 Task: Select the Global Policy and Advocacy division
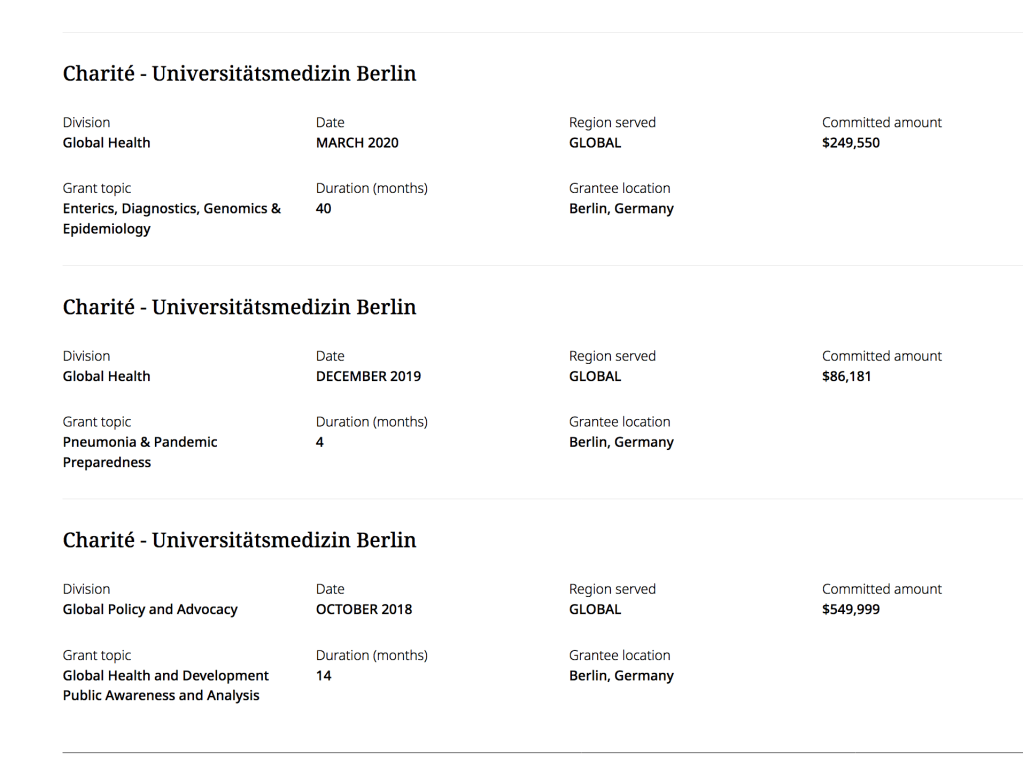pyautogui.click(x=150, y=610)
